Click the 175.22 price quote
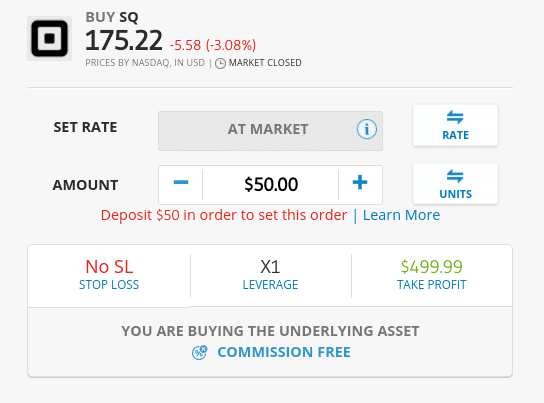544x403 pixels. [124, 40]
